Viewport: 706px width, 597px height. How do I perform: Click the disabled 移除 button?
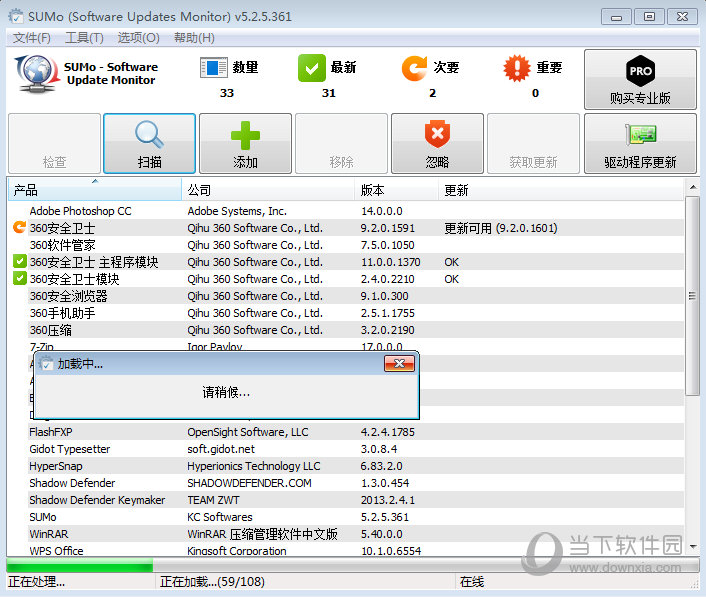pos(341,143)
